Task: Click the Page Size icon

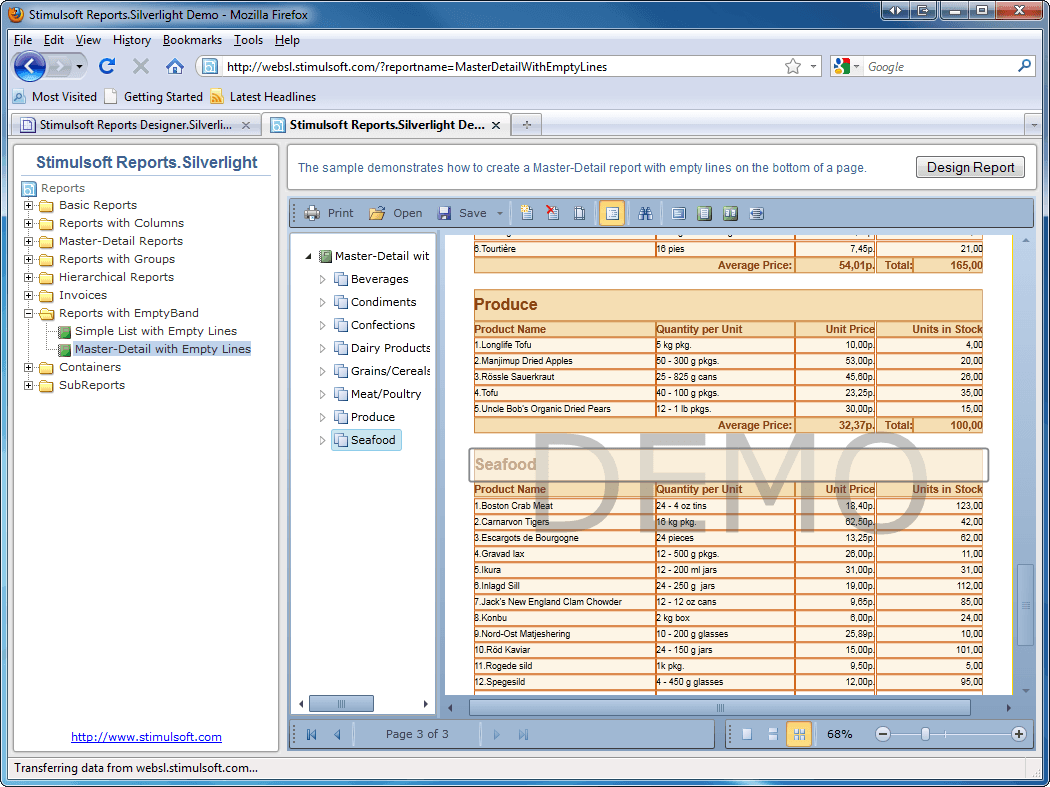Action: (580, 214)
